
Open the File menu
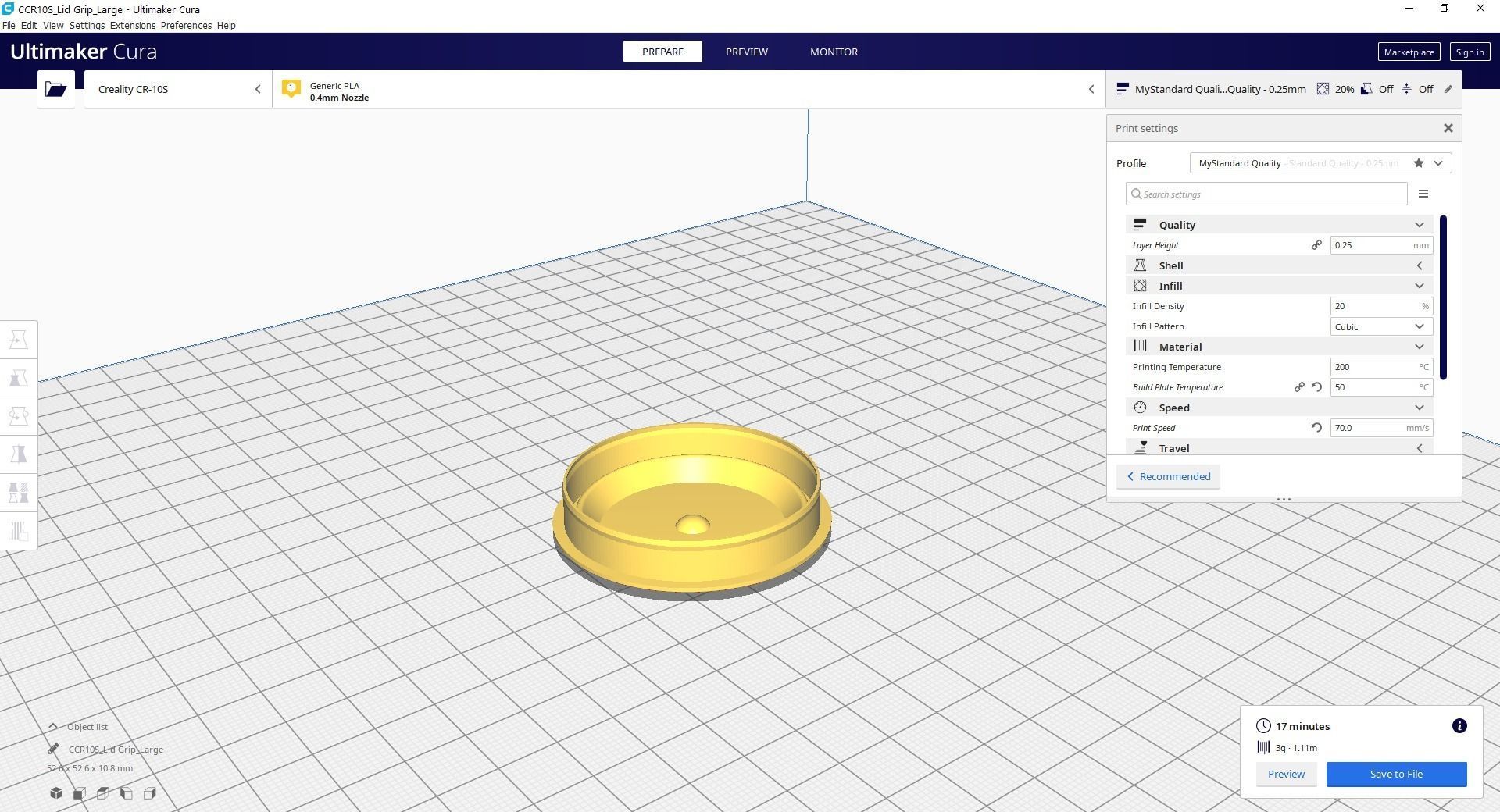9,25
